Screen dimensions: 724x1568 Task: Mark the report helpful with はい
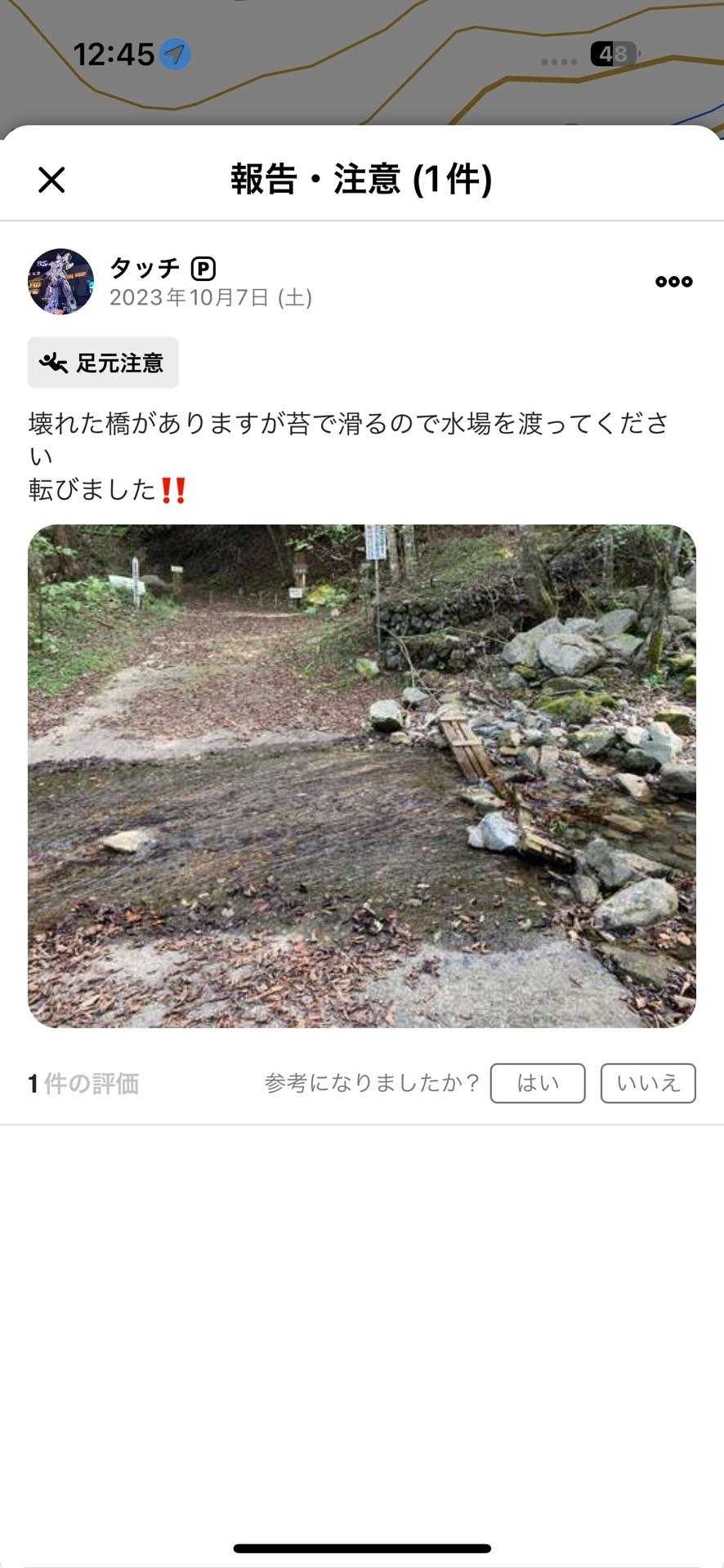(538, 1083)
